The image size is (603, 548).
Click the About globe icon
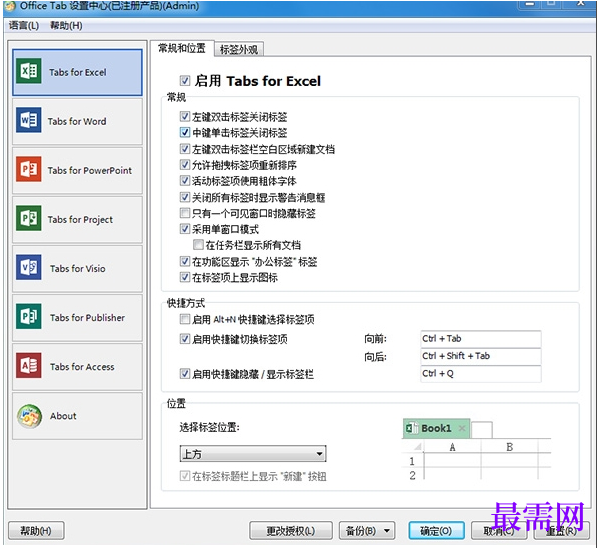click(29, 416)
